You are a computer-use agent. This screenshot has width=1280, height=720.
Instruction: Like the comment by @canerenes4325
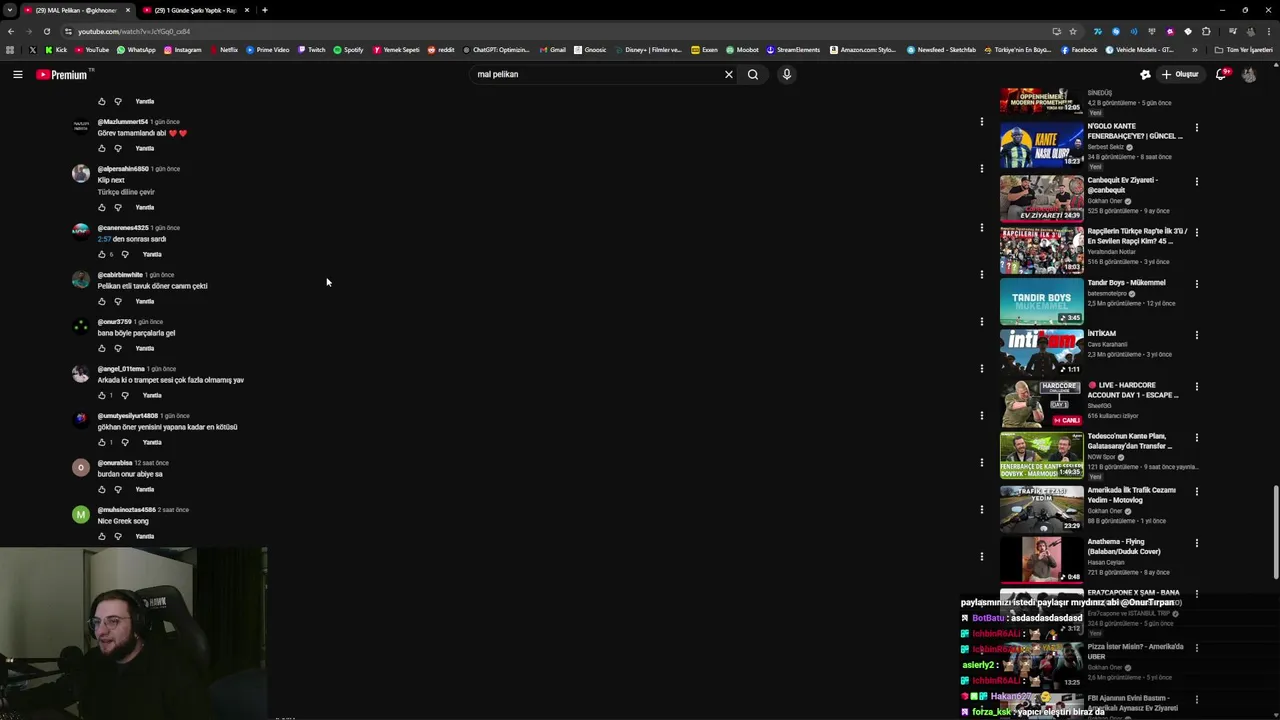(x=101, y=254)
